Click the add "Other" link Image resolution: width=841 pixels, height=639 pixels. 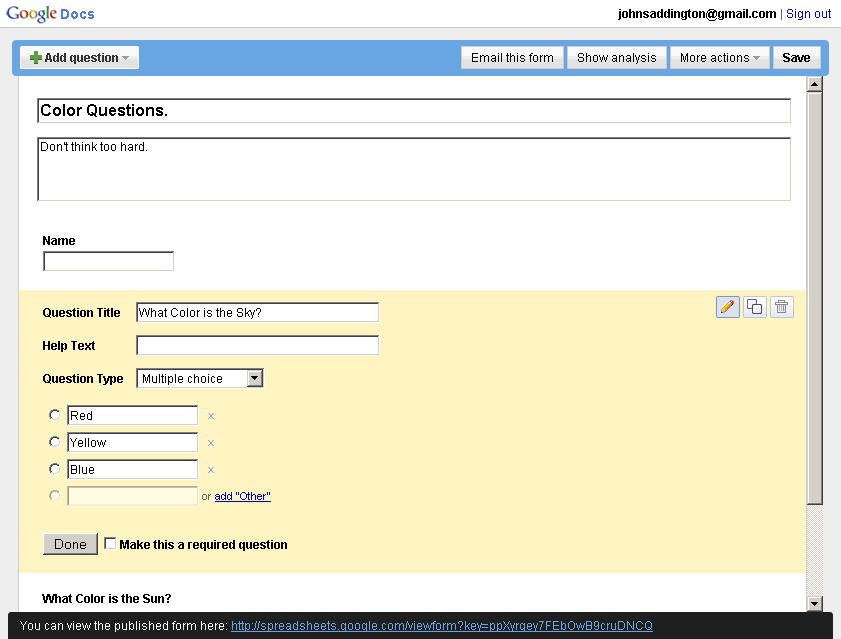[242, 496]
